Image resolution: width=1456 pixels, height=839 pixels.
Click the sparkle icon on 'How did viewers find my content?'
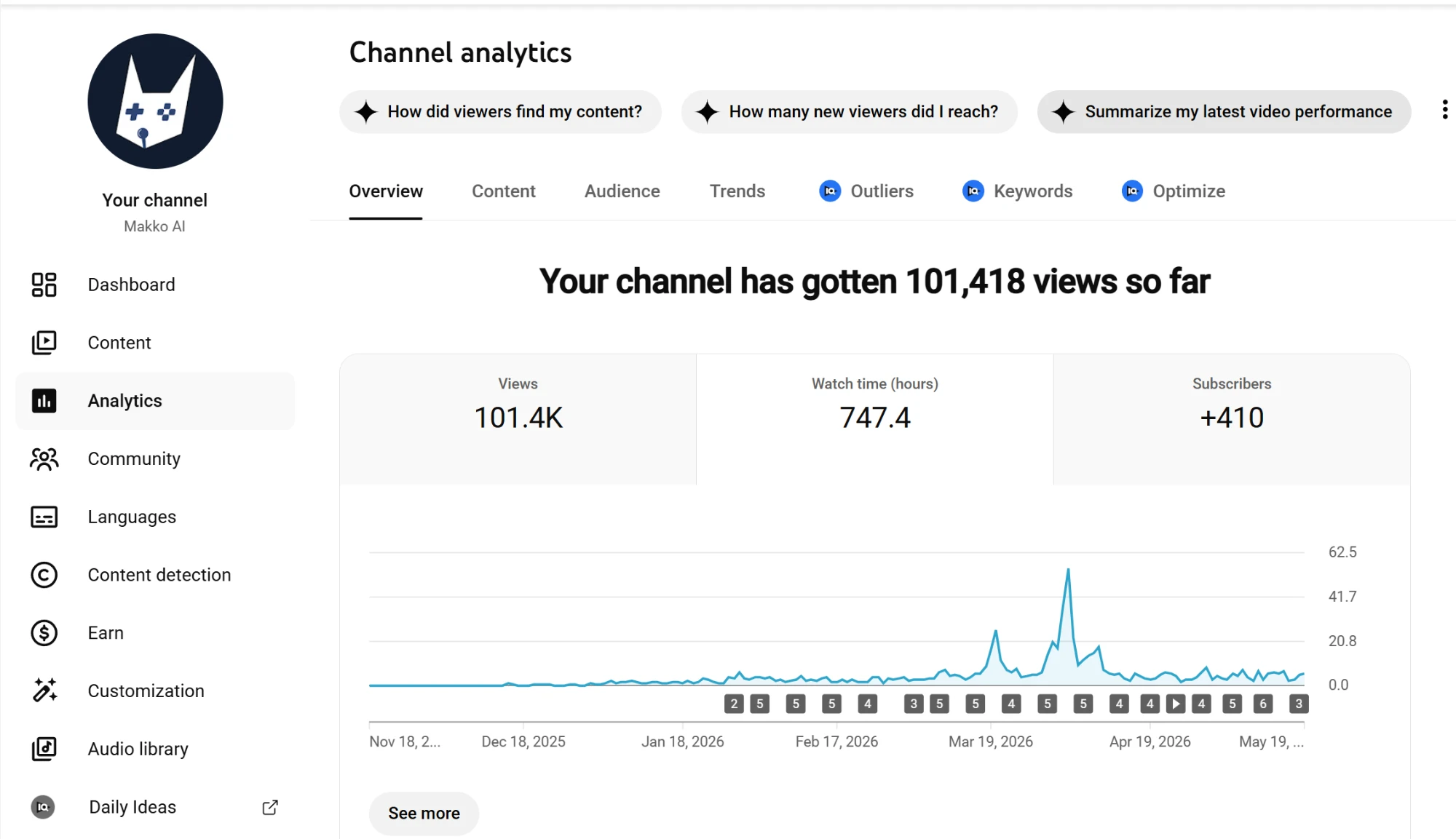tap(365, 112)
